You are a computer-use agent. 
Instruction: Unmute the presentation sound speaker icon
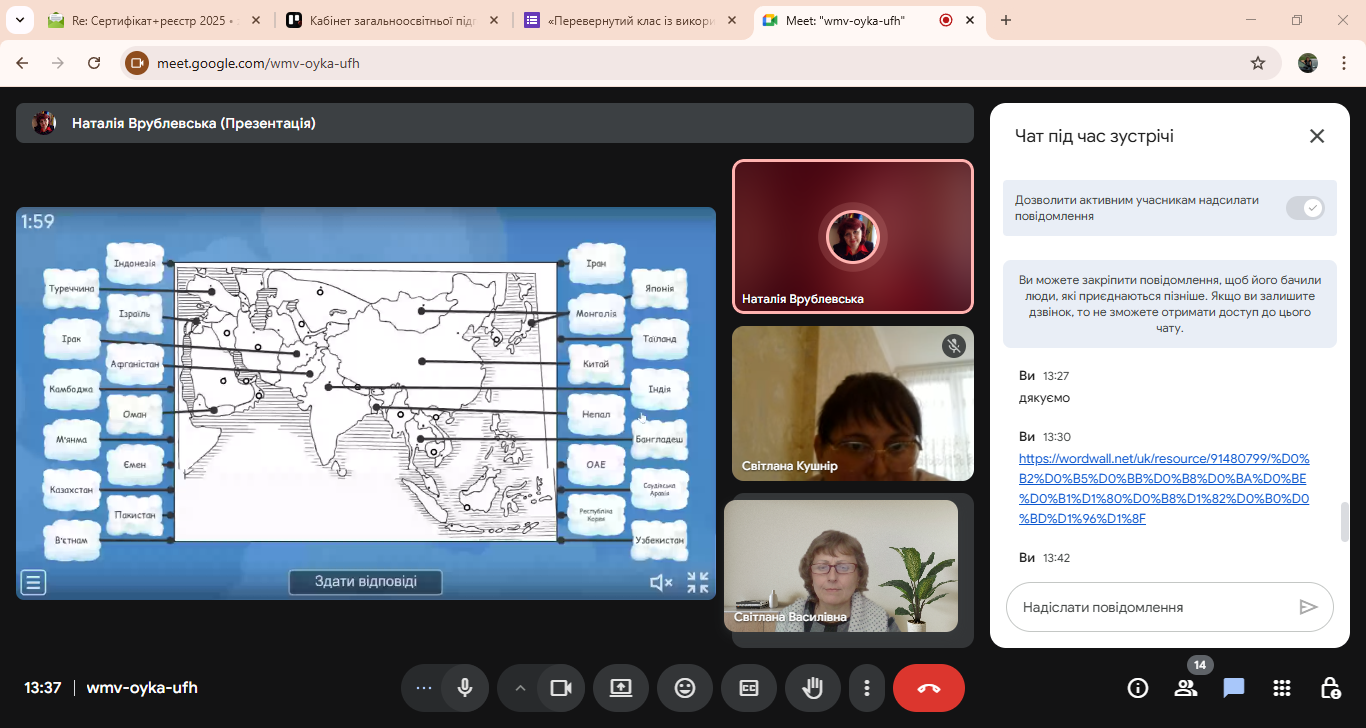click(x=660, y=583)
